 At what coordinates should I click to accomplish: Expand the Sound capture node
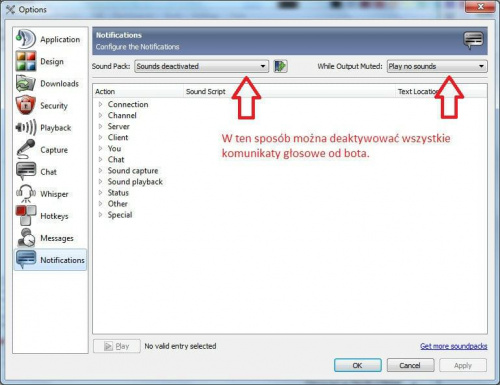100,170
